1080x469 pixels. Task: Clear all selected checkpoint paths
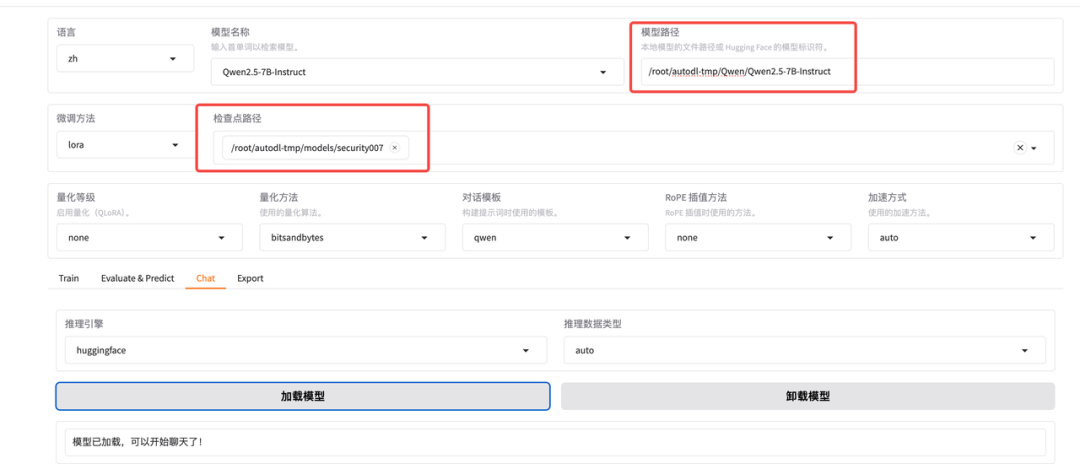[1020, 147]
